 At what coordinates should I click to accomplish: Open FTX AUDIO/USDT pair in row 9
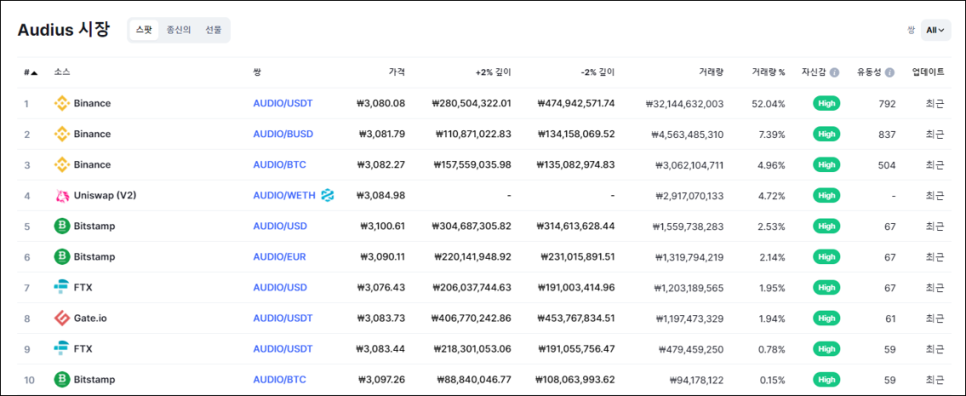click(283, 349)
